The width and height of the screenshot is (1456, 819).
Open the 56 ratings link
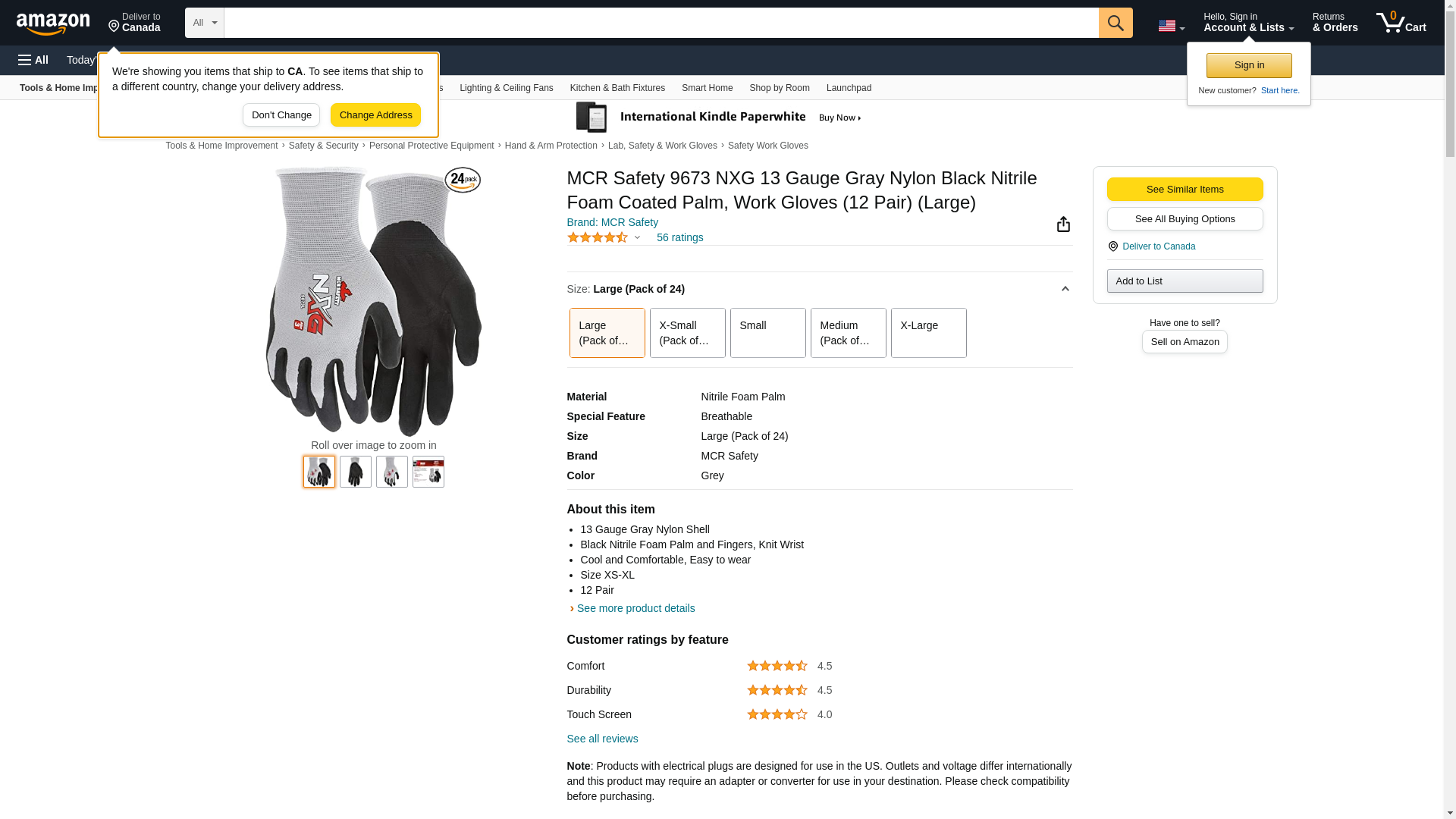(x=680, y=237)
